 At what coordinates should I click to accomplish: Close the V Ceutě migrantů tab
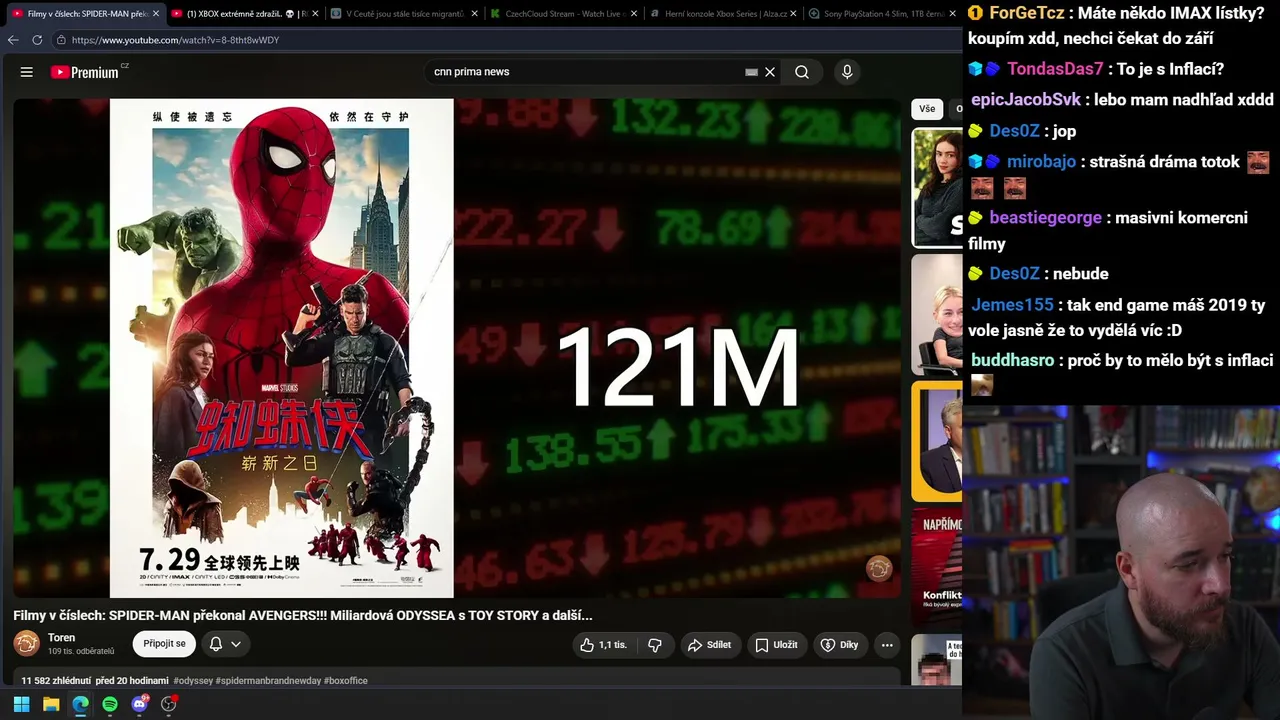pyautogui.click(x=474, y=14)
